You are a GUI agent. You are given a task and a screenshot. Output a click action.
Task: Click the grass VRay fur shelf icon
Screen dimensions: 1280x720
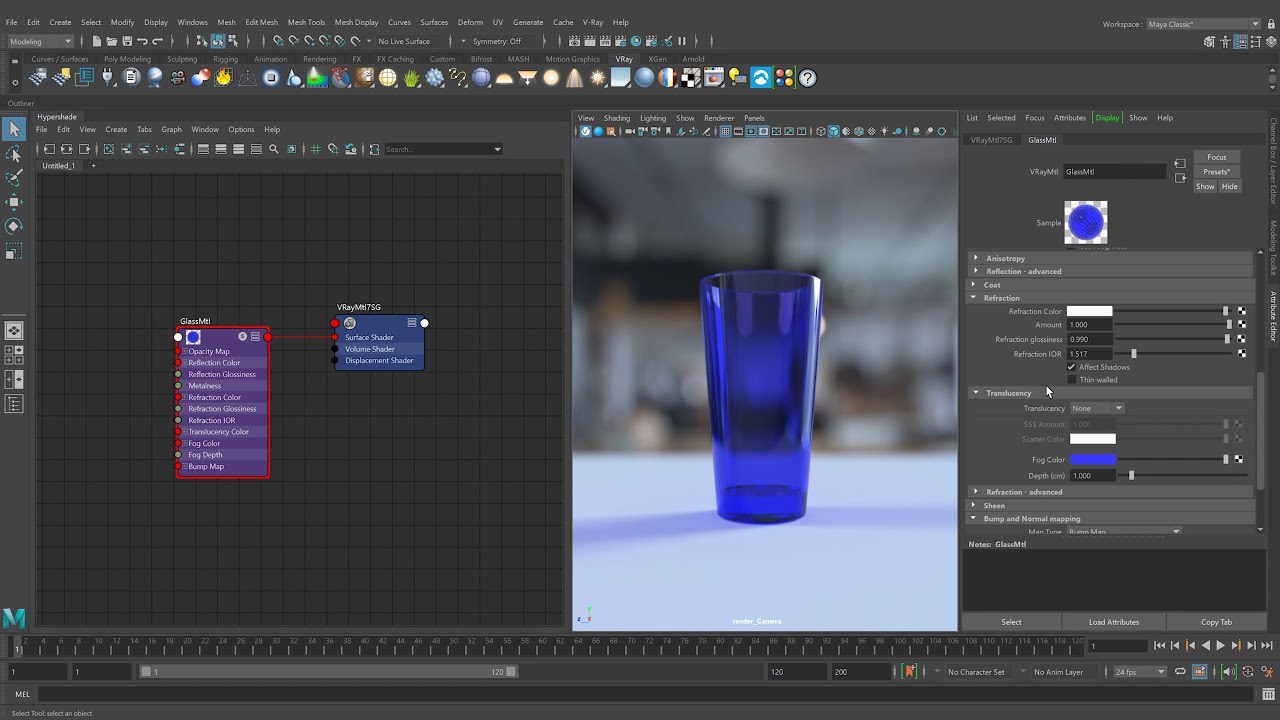(x=412, y=78)
